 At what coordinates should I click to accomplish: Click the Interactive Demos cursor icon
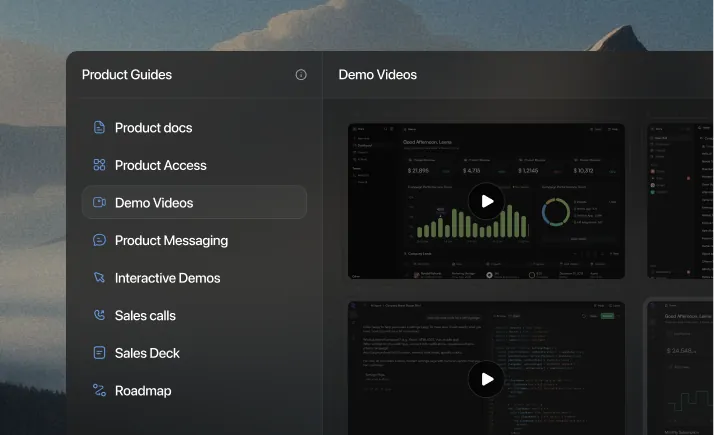(x=99, y=277)
